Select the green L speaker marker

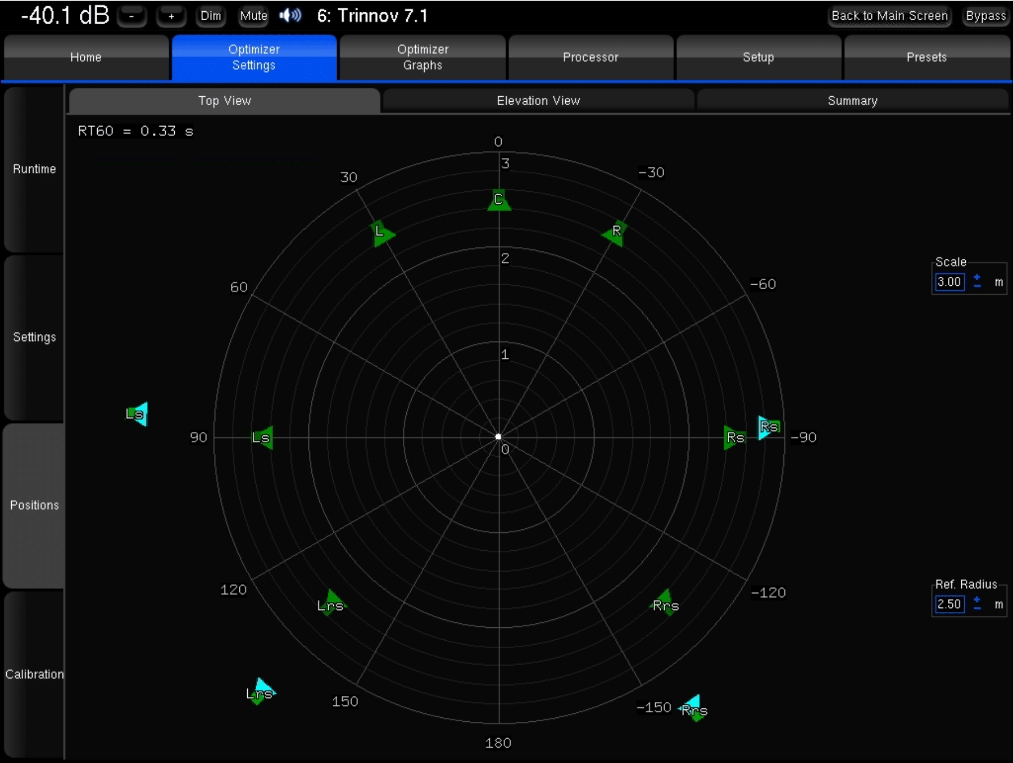(x=380, y=234)
